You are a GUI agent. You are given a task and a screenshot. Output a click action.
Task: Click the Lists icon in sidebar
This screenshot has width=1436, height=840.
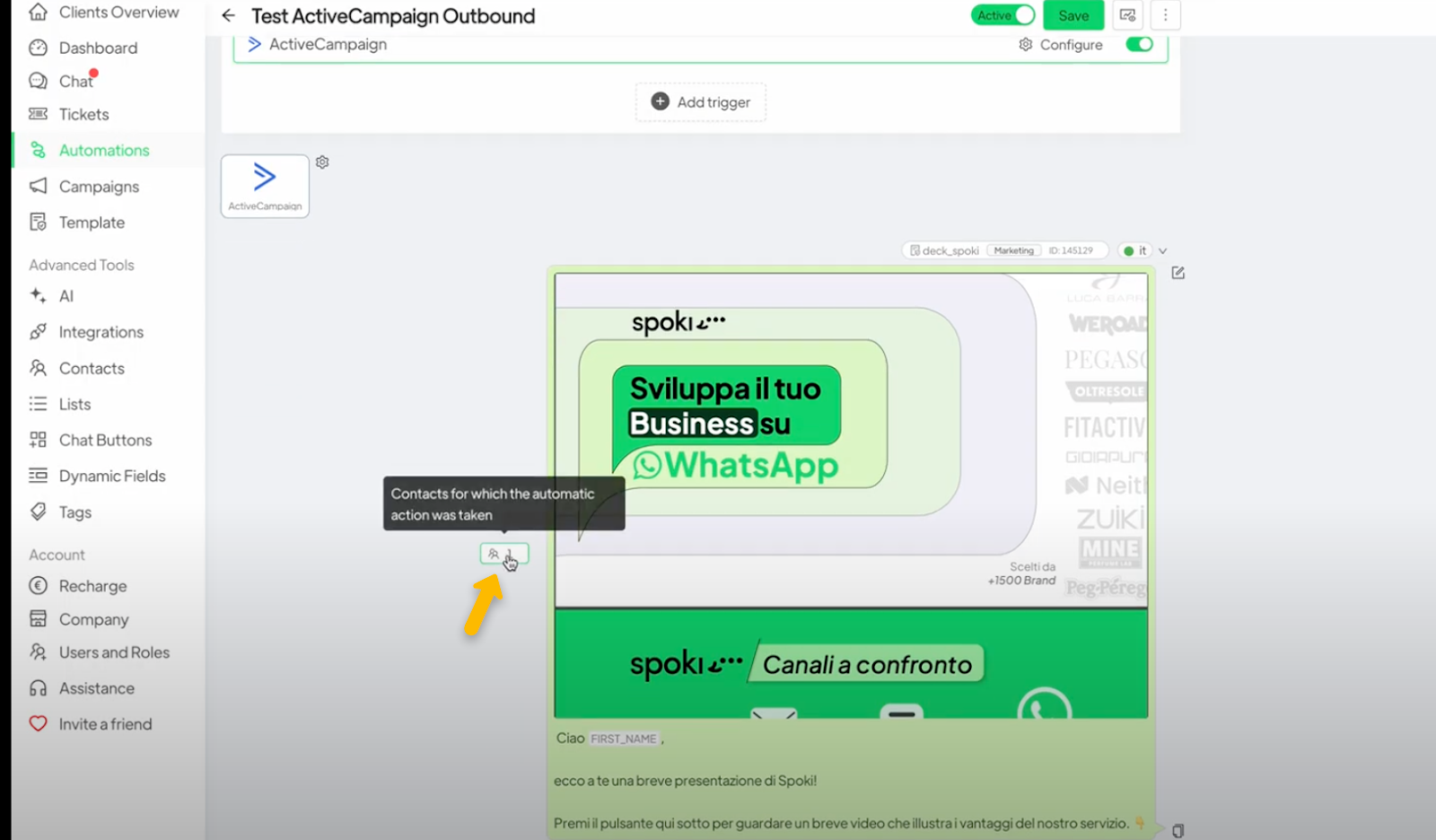[x=38, y=404]
